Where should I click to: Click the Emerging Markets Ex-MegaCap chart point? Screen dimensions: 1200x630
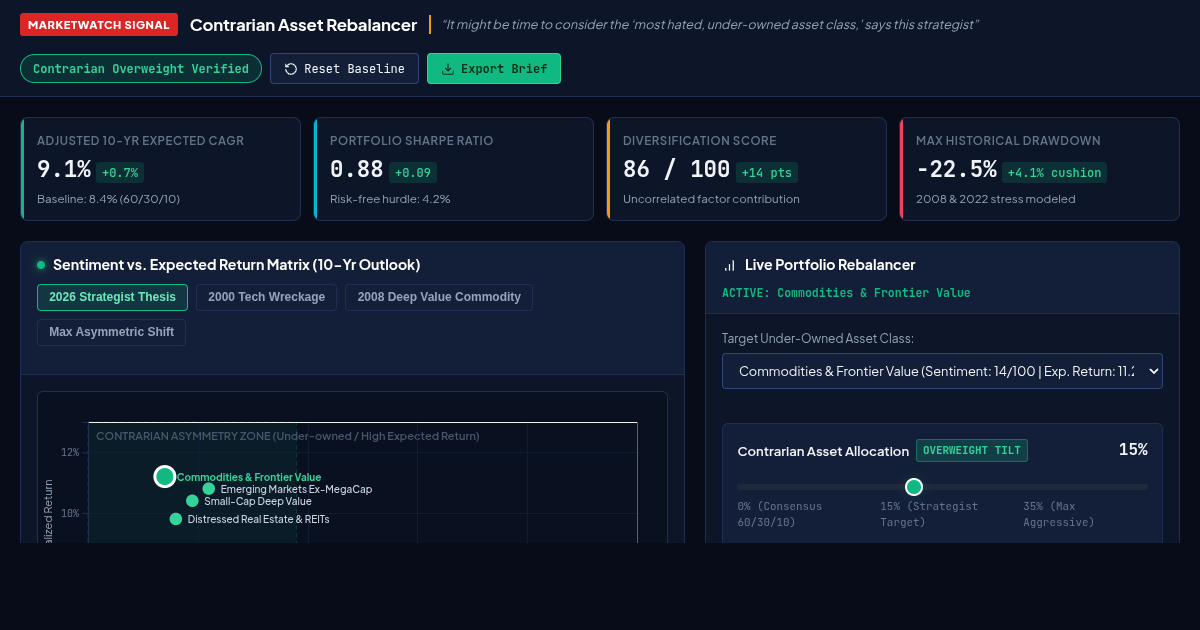[209, 489]
